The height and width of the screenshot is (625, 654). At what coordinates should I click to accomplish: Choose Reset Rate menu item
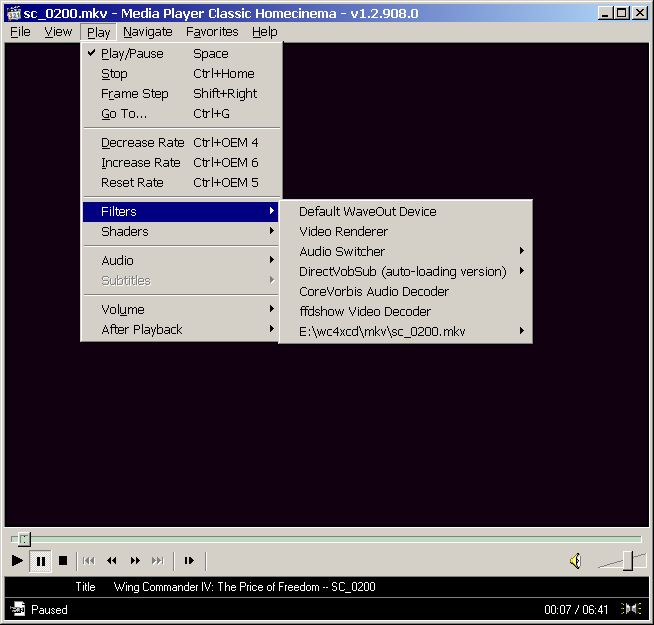131,183
